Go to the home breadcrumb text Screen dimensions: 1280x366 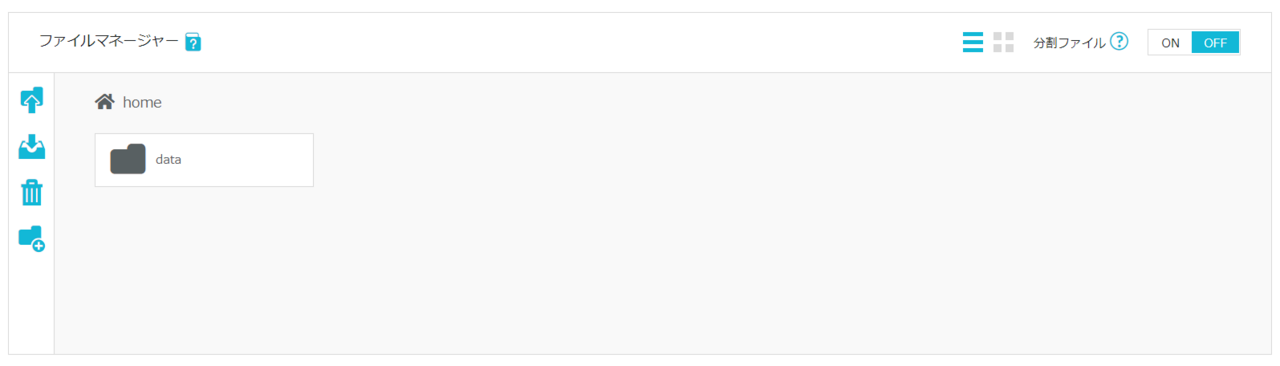point(142,102)
